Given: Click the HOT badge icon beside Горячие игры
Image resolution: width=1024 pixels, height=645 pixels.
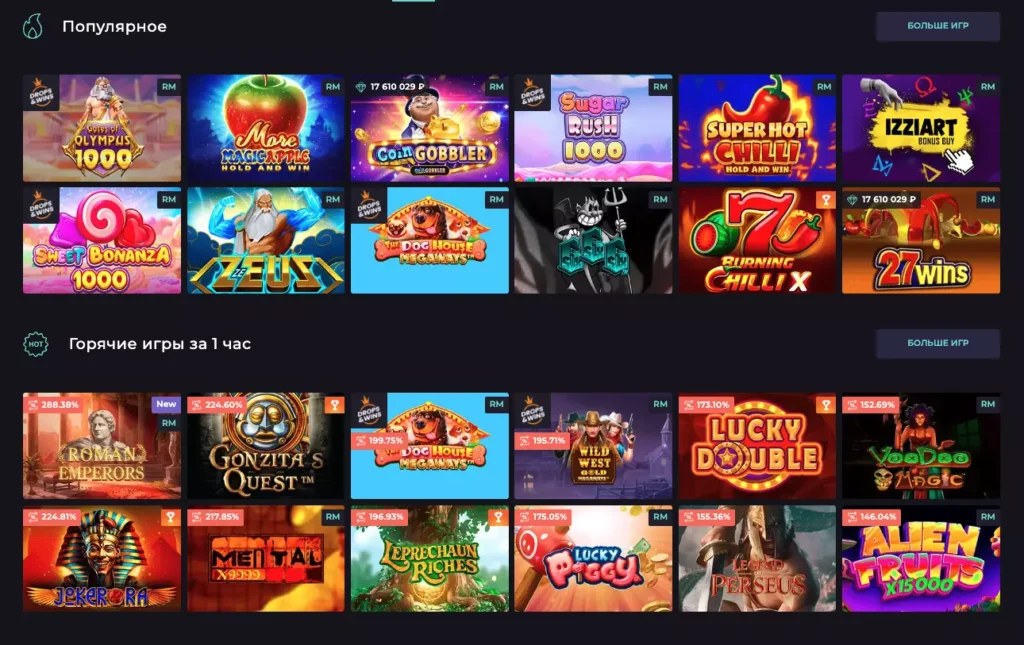Looking at the screenshot, I should [35, 344].
